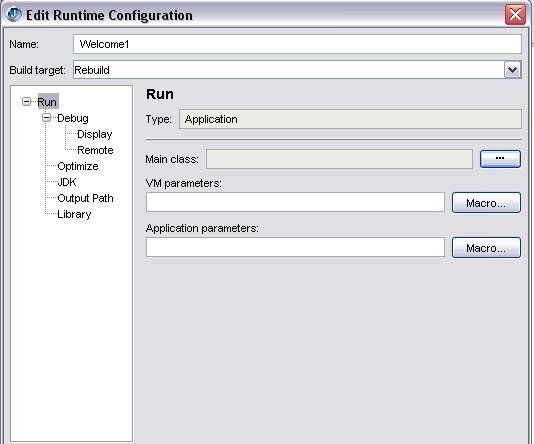The width and height of the screenshot is (534, 444).
Task: Click the Main class browse ellipsis button
Action: [x=500, y=159]
